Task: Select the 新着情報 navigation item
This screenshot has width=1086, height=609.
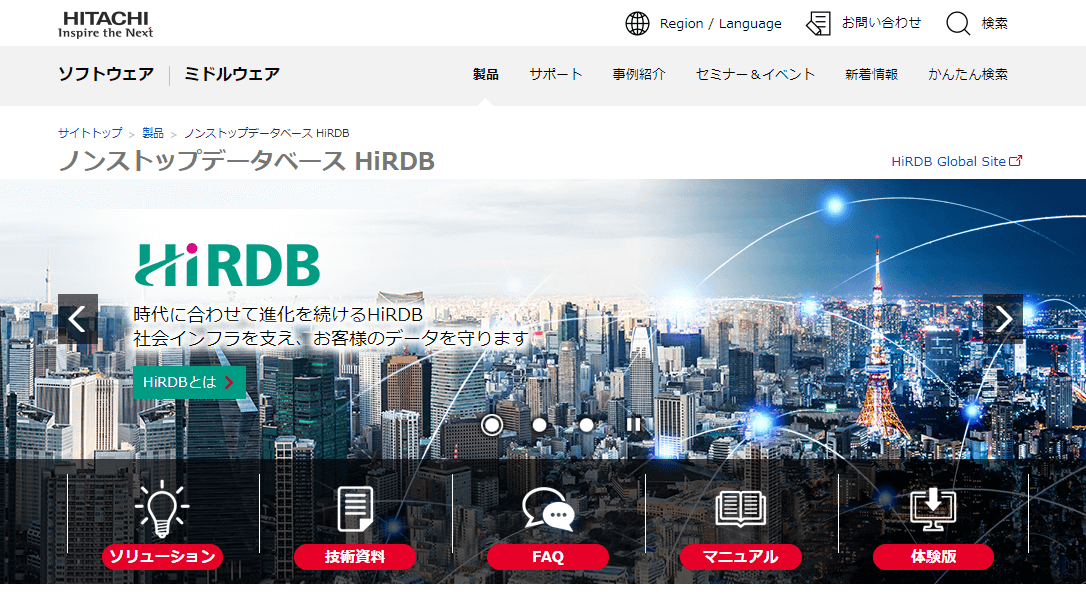Action: [871, 74]
